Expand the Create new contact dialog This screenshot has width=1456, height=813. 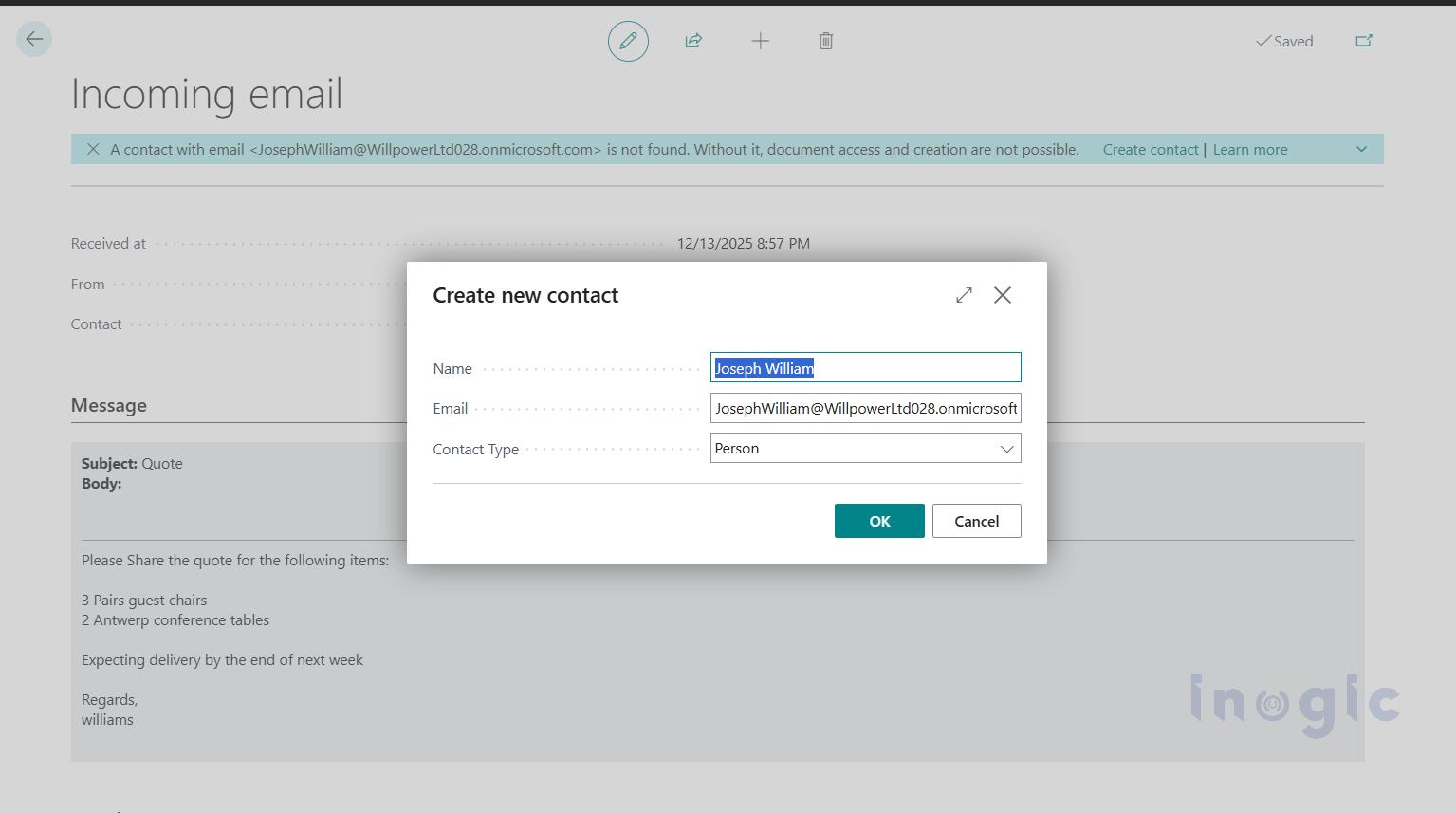(964, 295)
